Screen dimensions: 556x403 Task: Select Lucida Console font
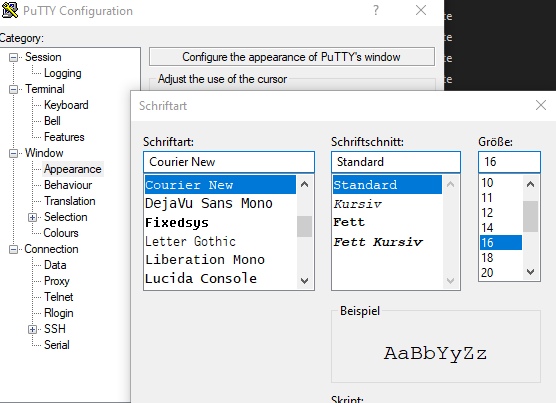(x=220, y=279)
